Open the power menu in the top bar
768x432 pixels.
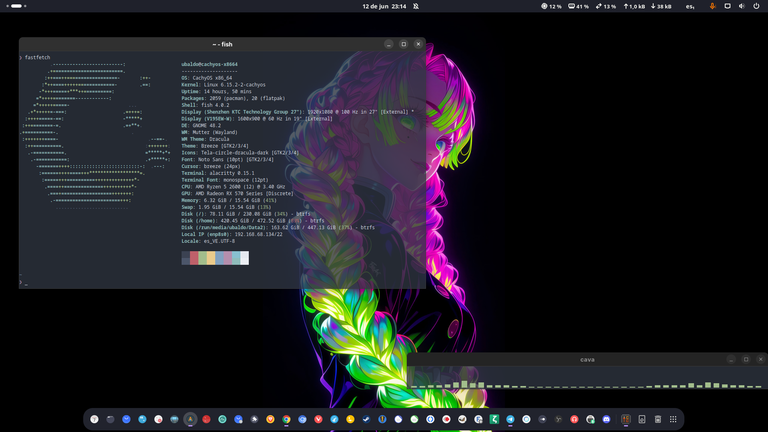coord(756,6)
